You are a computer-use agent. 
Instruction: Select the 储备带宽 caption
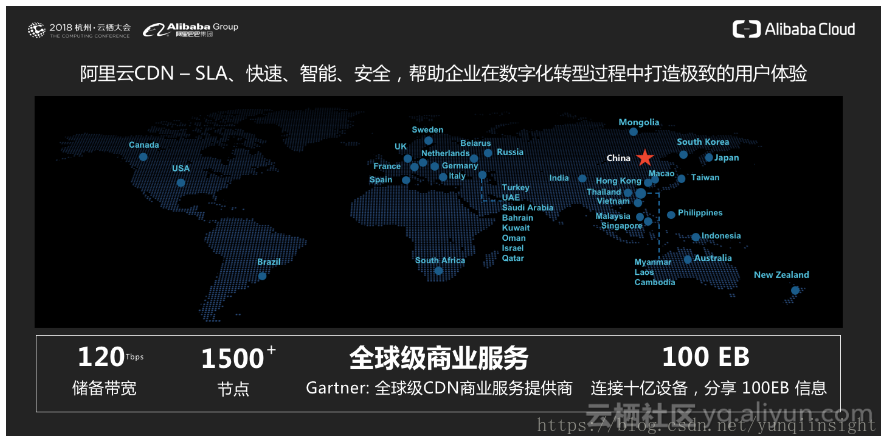click(x=104, y=388)
